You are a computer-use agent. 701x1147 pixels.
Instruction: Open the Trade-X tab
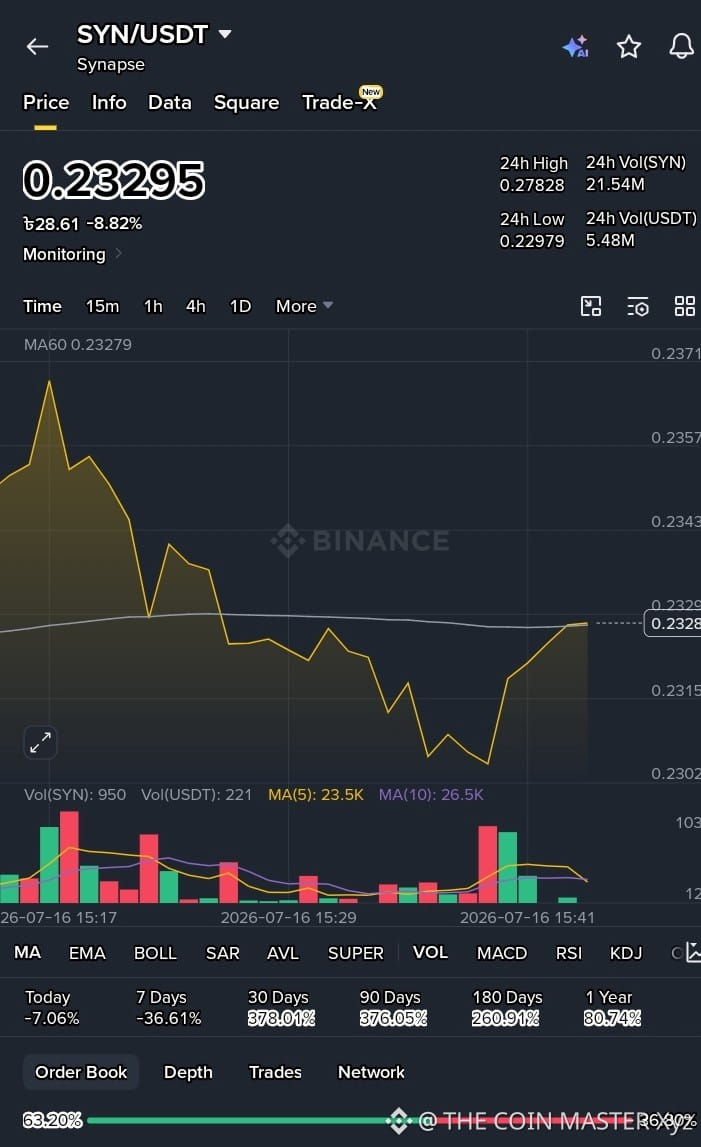coord(340,102)
